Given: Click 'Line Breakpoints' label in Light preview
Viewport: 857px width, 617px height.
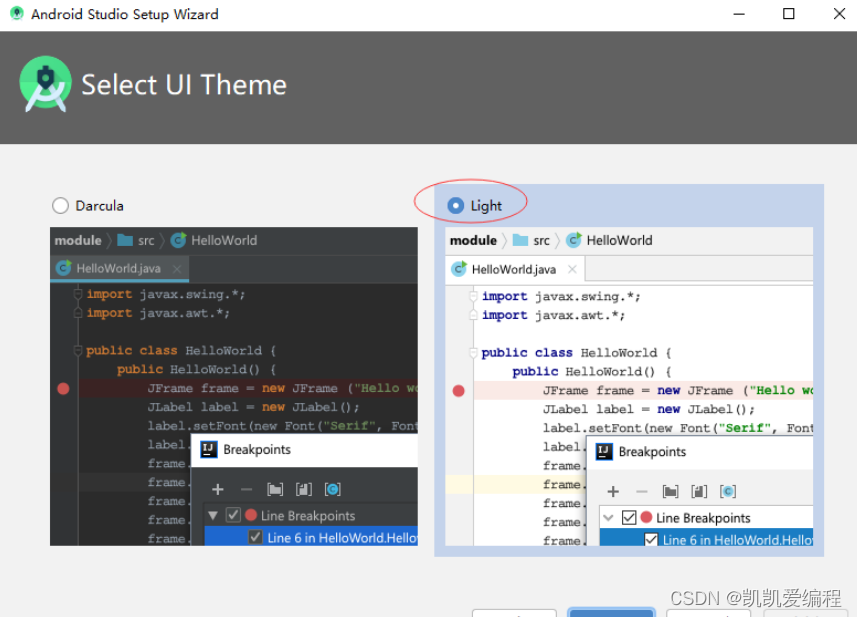Looking at the screenshot, I should click(703, 518).
